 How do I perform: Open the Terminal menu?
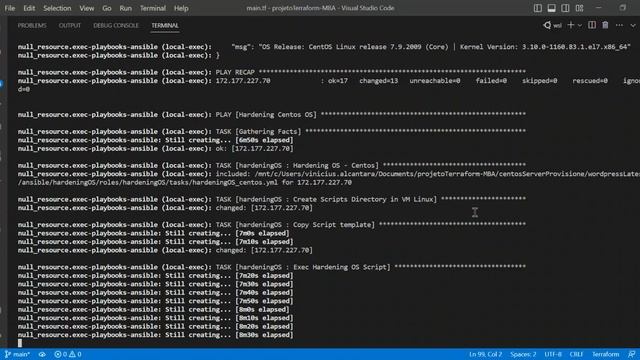[153, 8]
